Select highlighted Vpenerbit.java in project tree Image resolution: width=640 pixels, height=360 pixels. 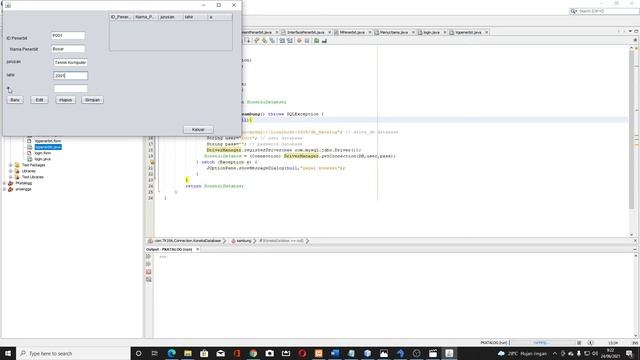(48, 147)
